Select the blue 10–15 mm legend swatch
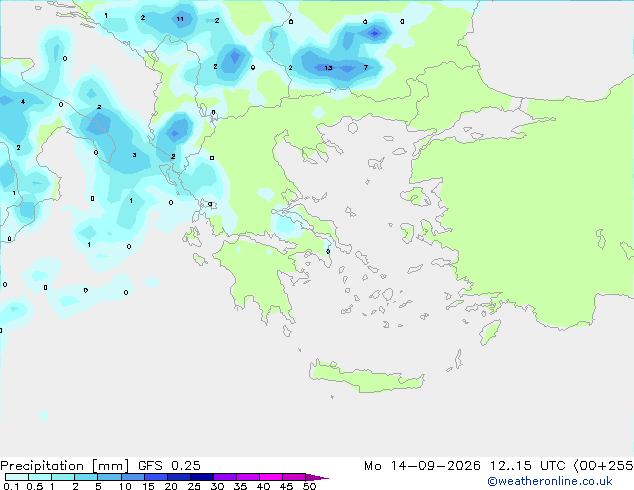 [133, 477]
